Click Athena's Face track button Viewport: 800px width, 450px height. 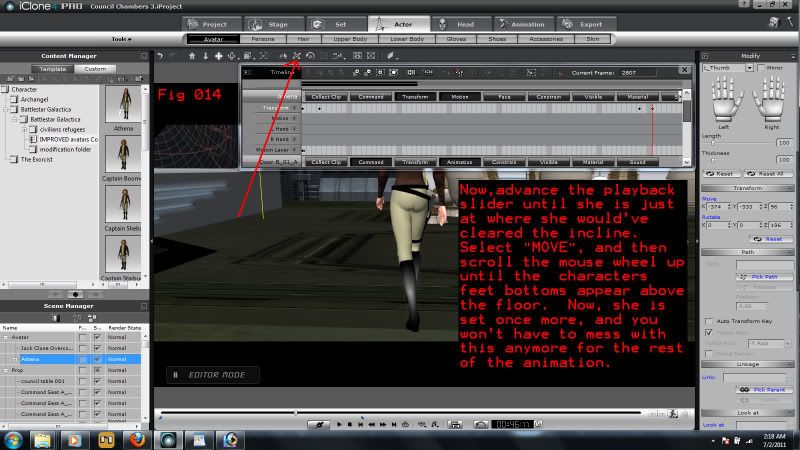click(x=504, y=97)
